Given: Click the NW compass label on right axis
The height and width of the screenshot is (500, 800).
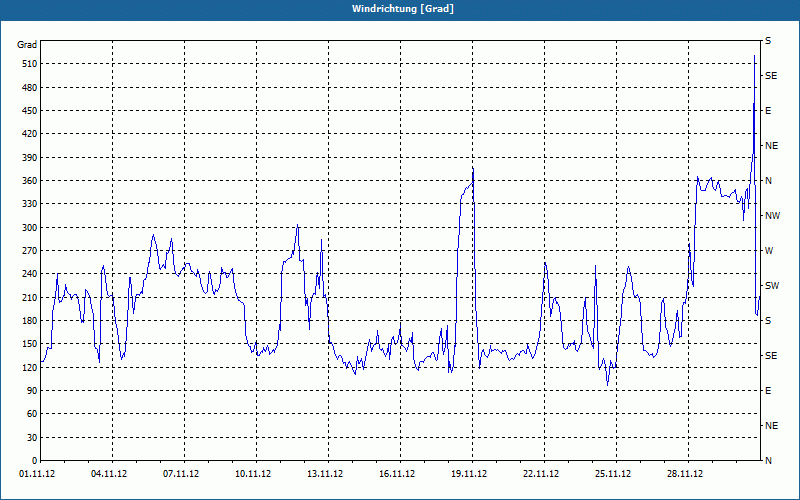Looking at the screenshot, I should click(772, 216).
